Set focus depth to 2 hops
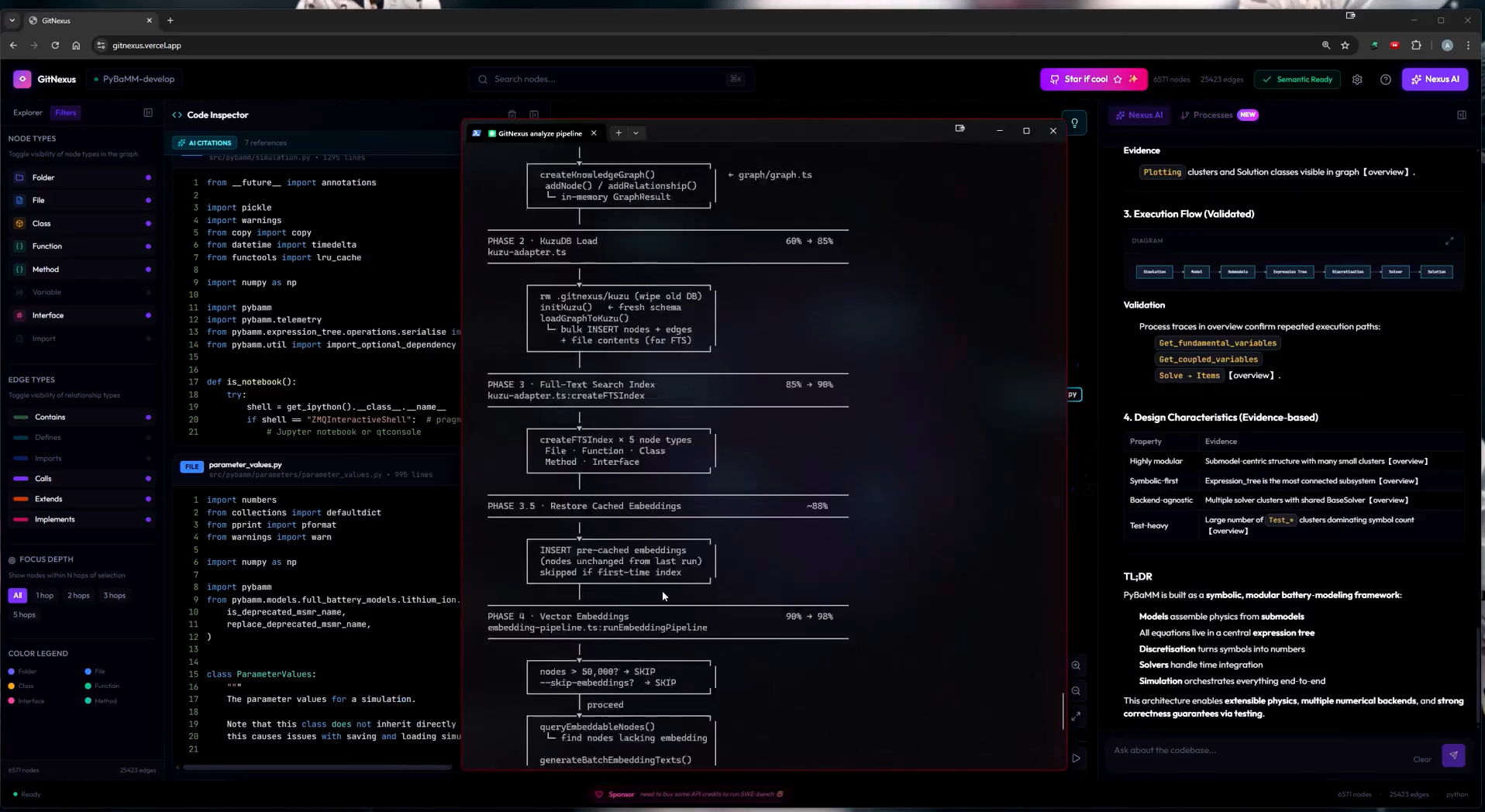The width and height of the screenshot is (1485, 812). coord(78,596)
